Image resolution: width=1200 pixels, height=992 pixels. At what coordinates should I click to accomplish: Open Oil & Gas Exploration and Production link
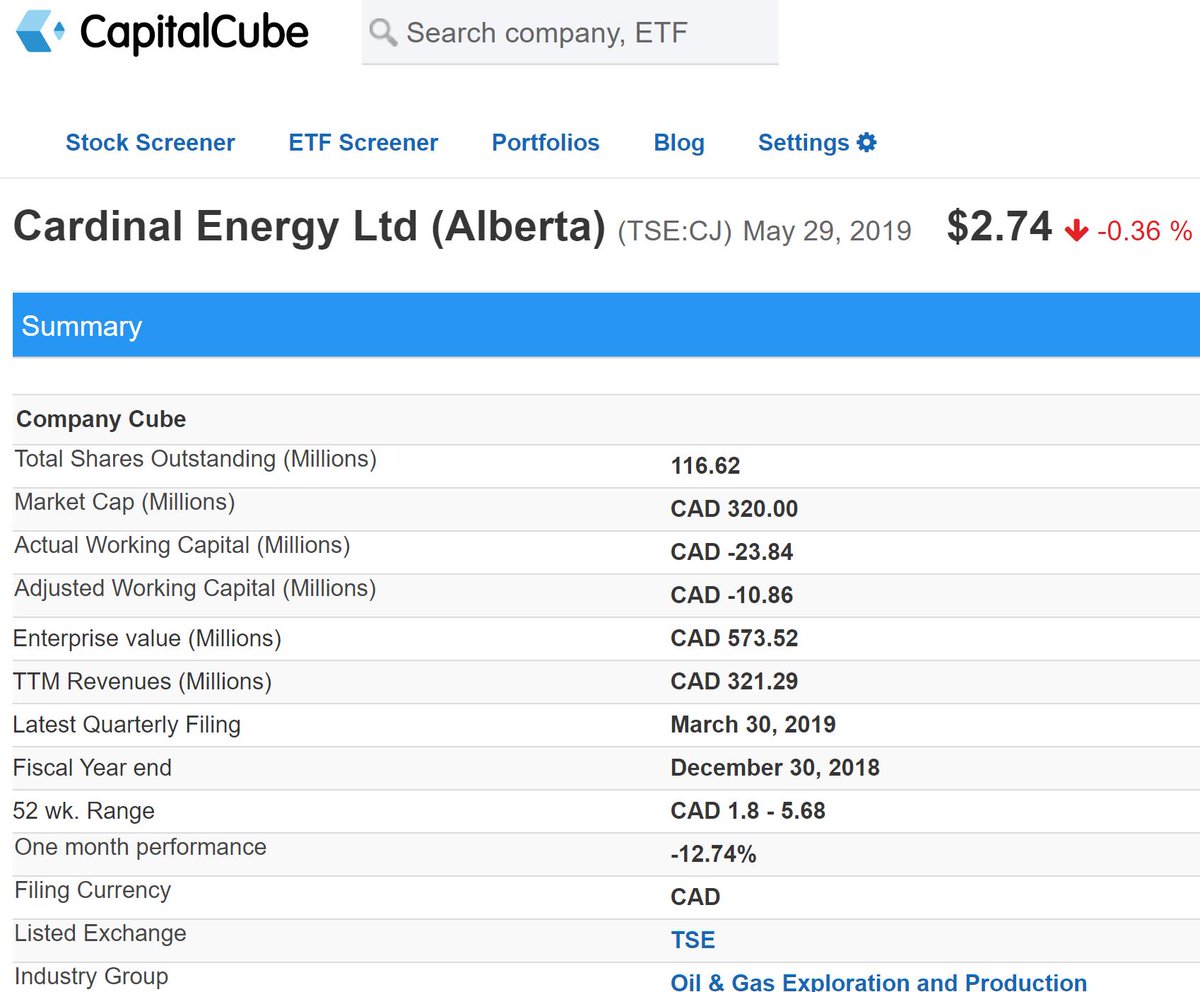(879, 982)
